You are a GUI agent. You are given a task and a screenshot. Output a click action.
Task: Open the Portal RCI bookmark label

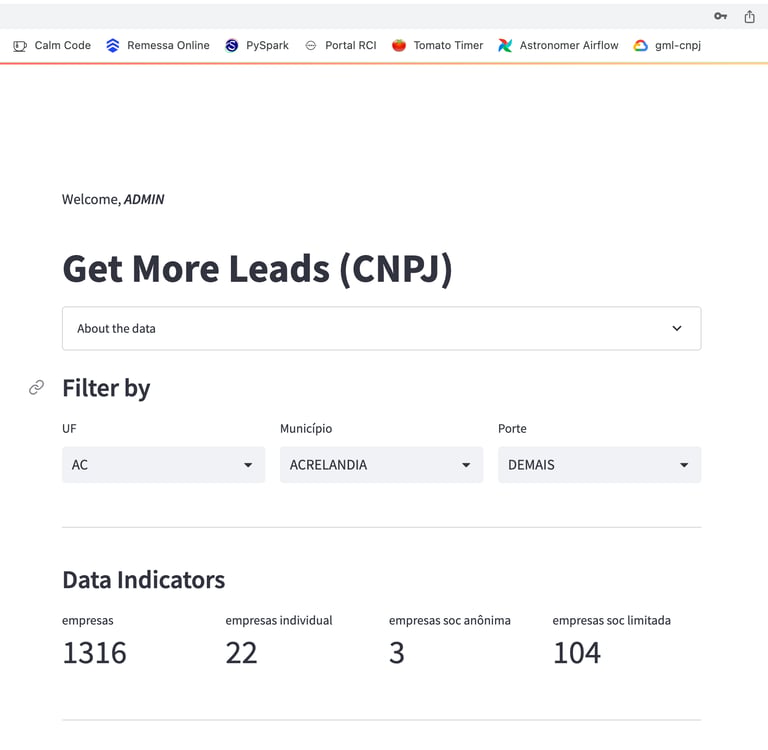351,46
